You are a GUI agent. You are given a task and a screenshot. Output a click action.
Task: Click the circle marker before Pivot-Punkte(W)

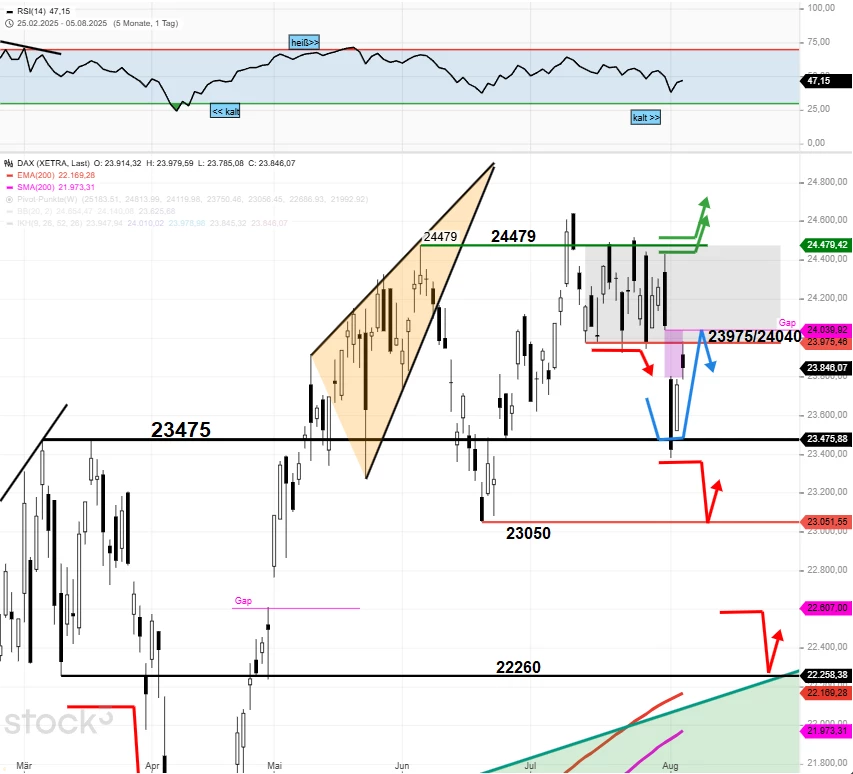(x=9, y=200)
